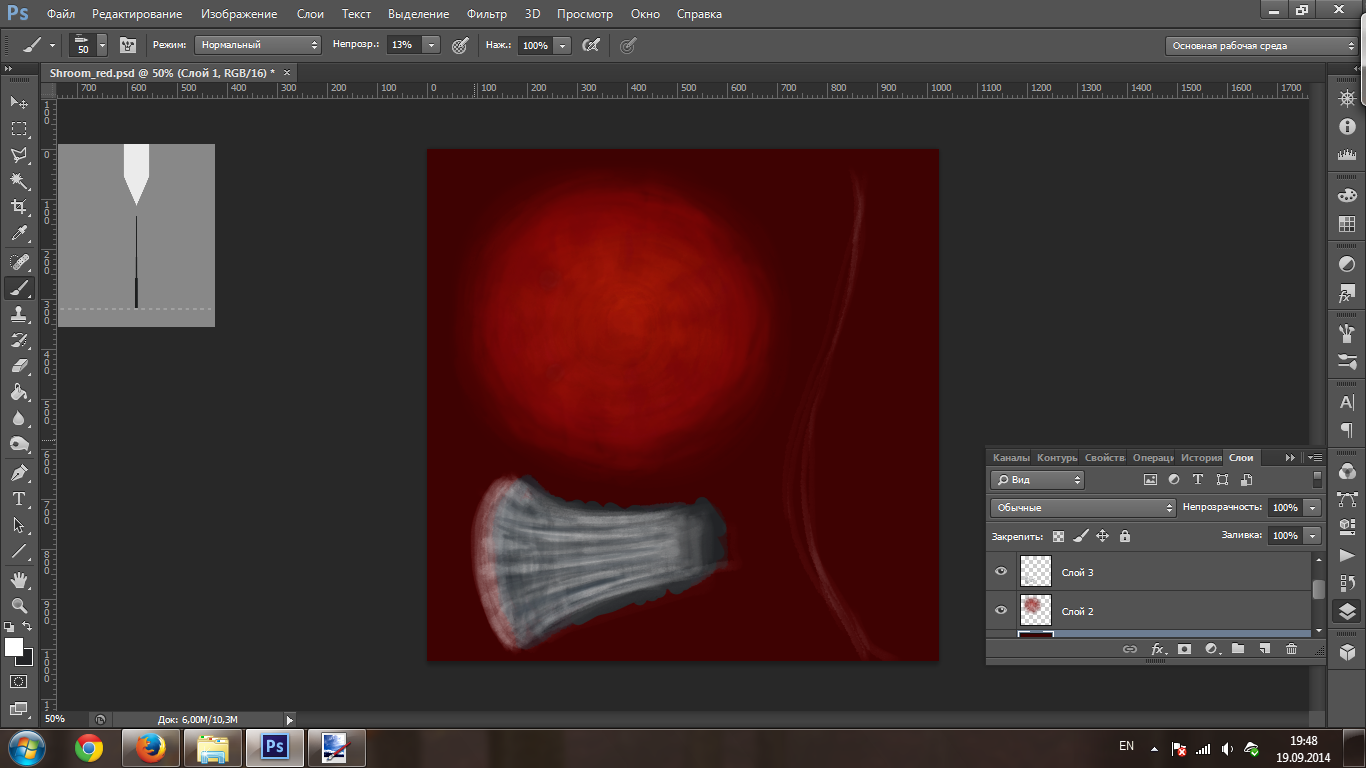Image resolution: width=1366 pixels, height=768 pixels.
Task: Toggle visibility of Слой 2
Action: (1001, 610)
